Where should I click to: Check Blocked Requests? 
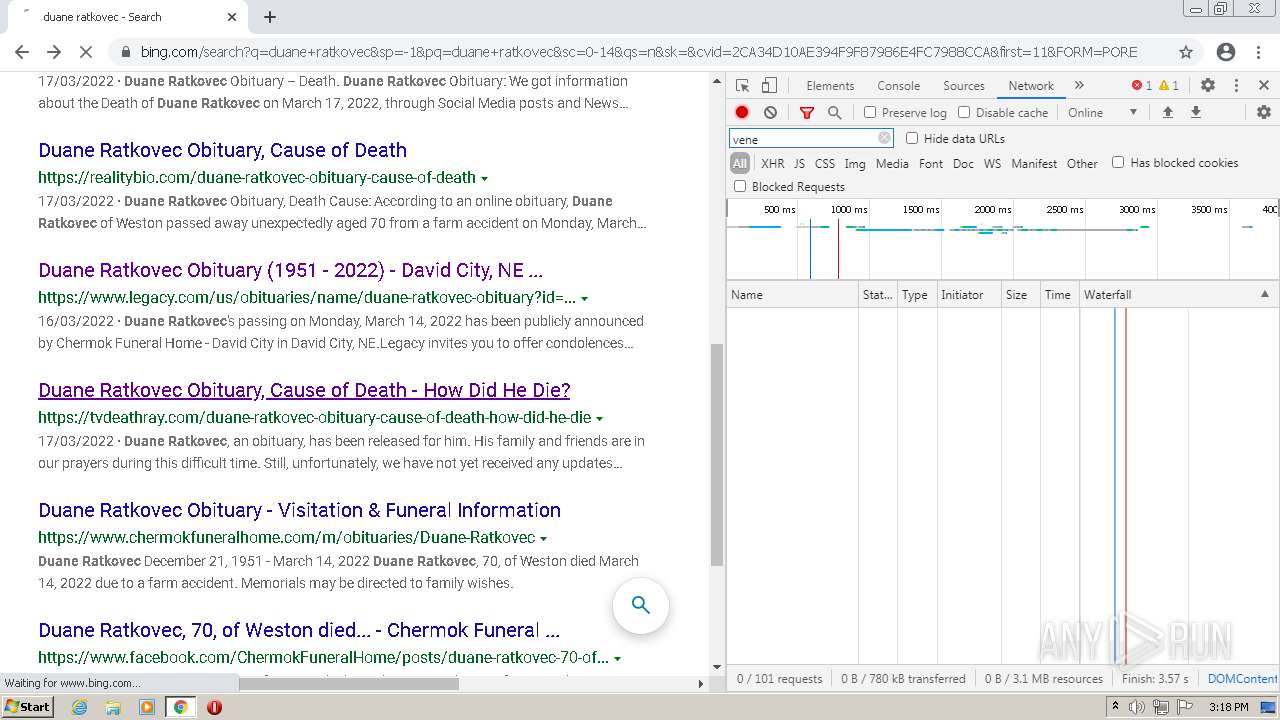click(740, 186)
